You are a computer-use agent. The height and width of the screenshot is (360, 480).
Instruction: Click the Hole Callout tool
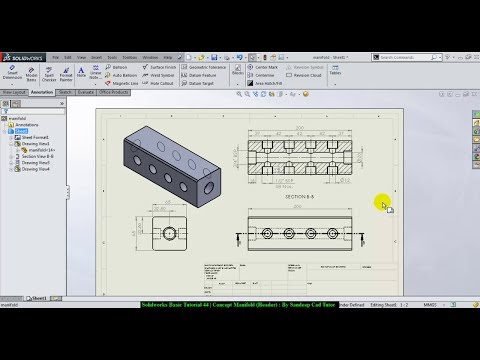point(158,83)
